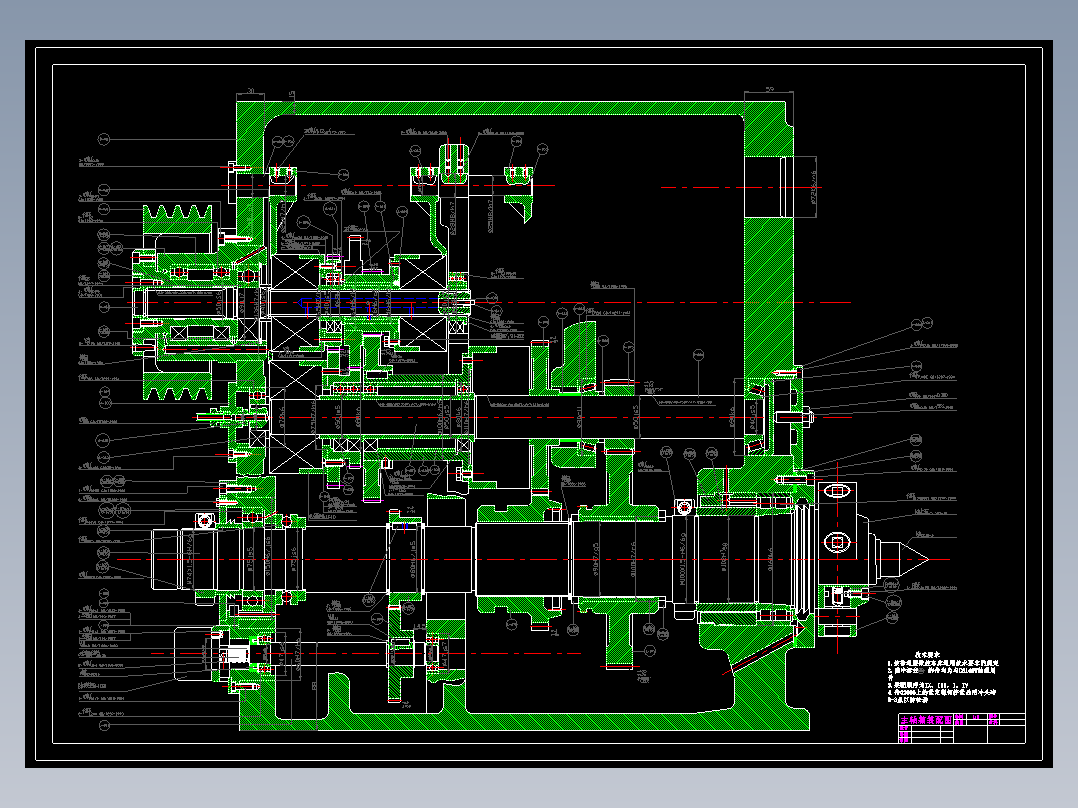Select the topmost balloon callout on the left side

(x=104, y=140)
